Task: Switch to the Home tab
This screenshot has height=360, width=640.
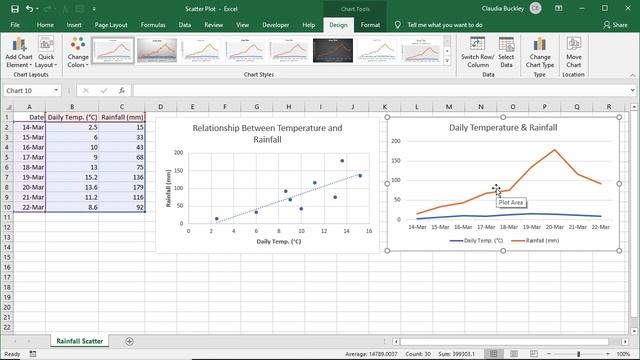Action: coord(45,25)
